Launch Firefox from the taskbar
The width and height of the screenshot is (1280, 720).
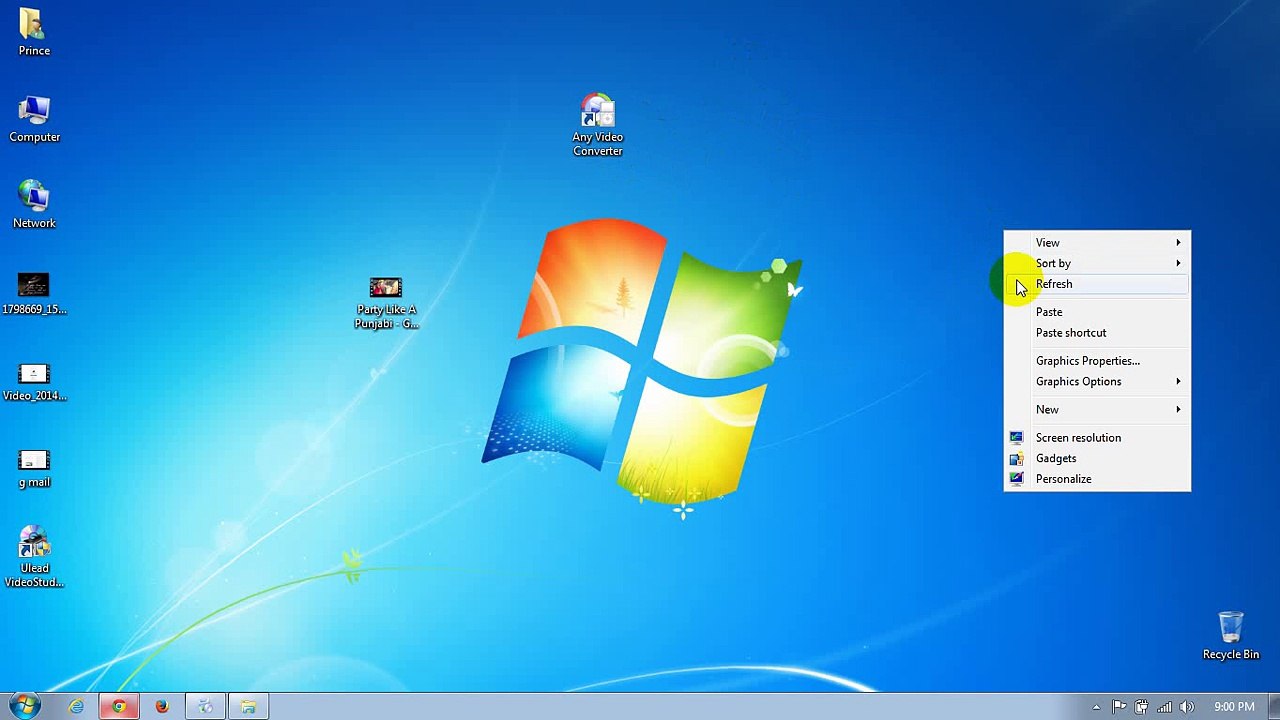(x=162, y=707)
